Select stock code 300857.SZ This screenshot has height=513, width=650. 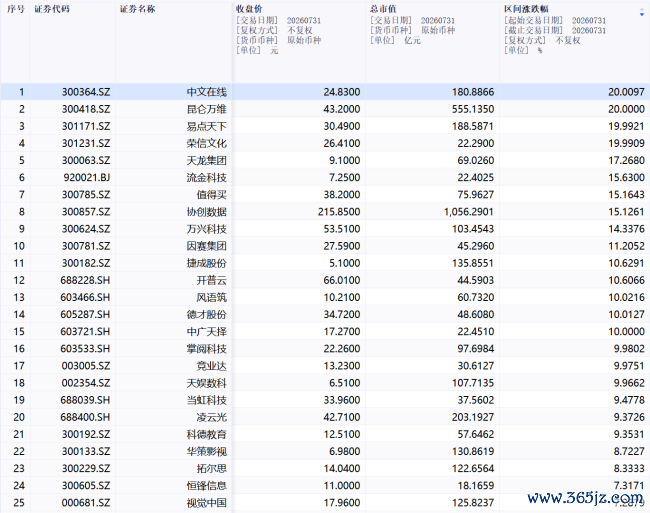pos(86,212)
